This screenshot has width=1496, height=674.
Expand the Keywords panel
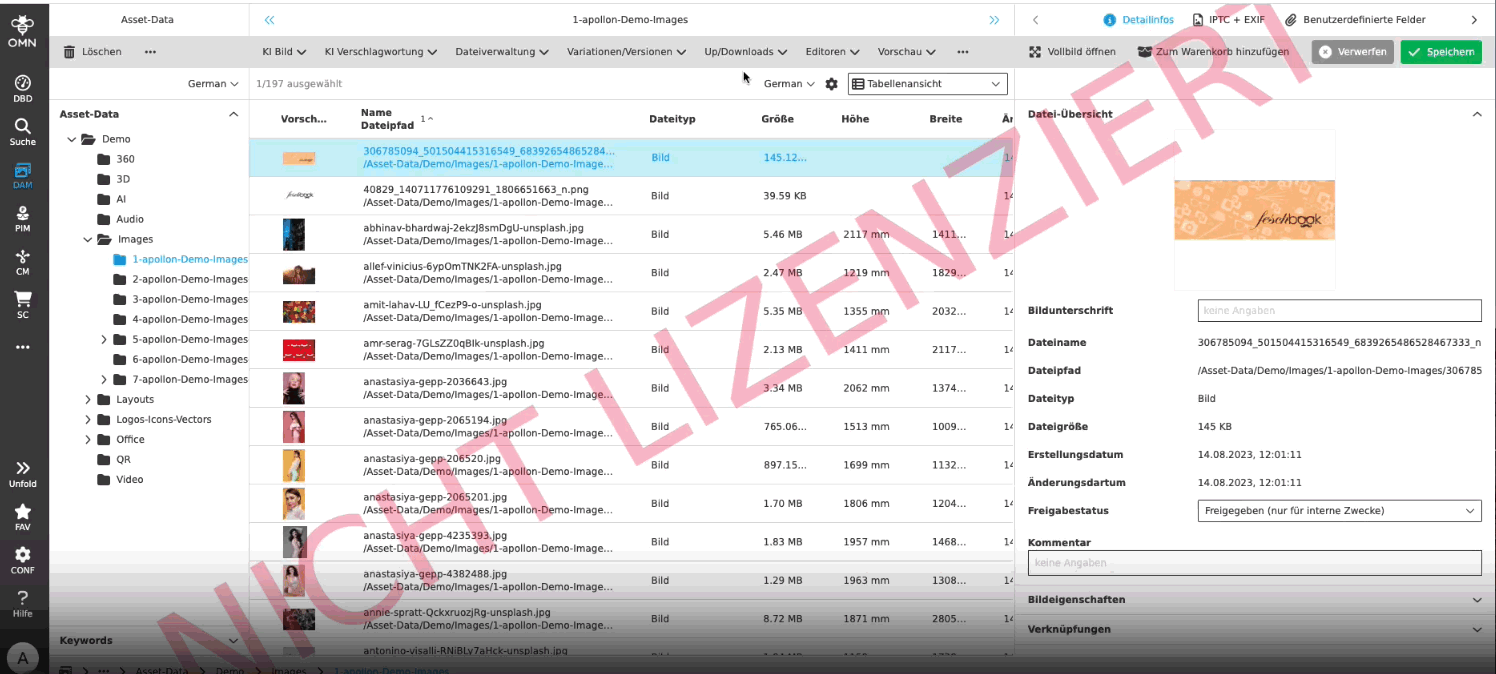click(x=234, y=641)
